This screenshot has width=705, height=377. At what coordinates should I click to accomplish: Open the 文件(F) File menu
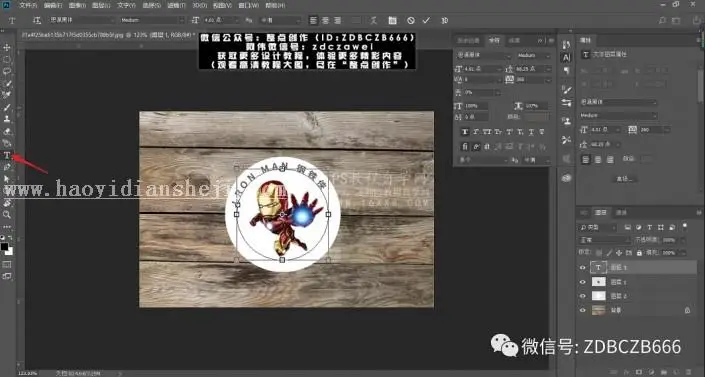(28, 5)
